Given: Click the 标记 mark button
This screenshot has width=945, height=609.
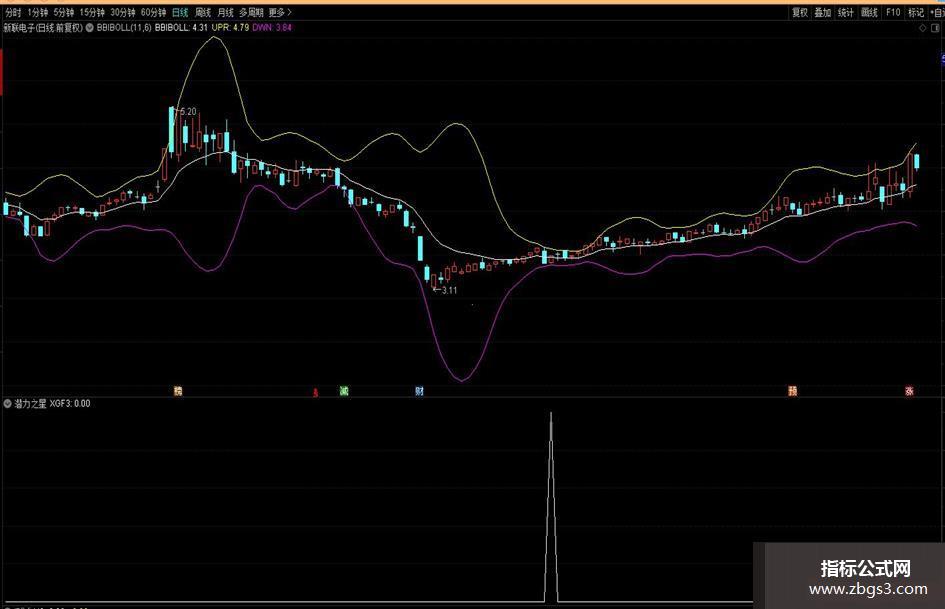Looking at the screenshot, I should 916,12.
